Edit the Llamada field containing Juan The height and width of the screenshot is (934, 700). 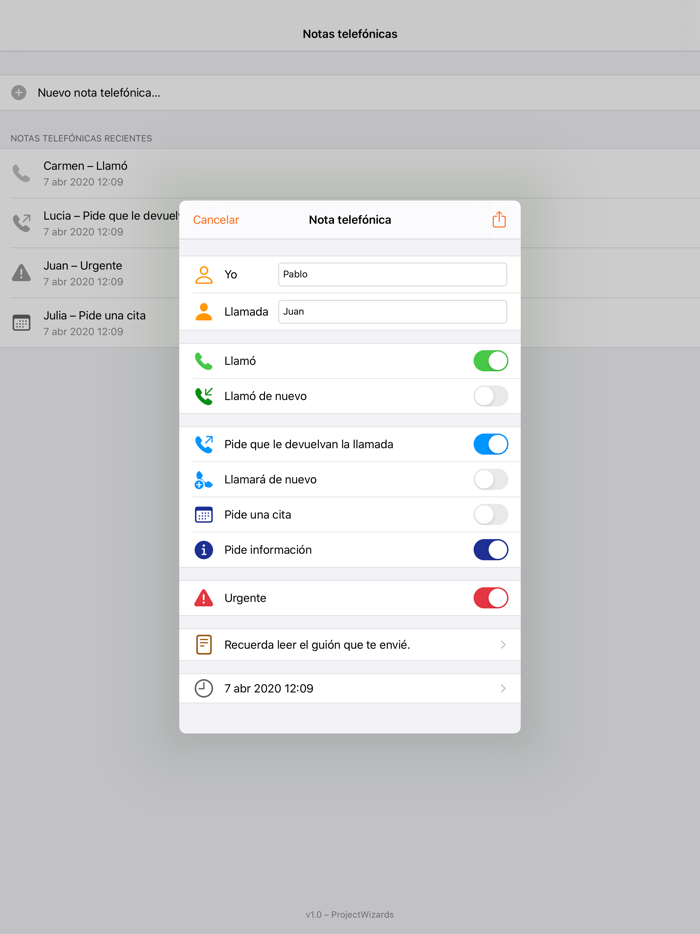tap(392, 312)
